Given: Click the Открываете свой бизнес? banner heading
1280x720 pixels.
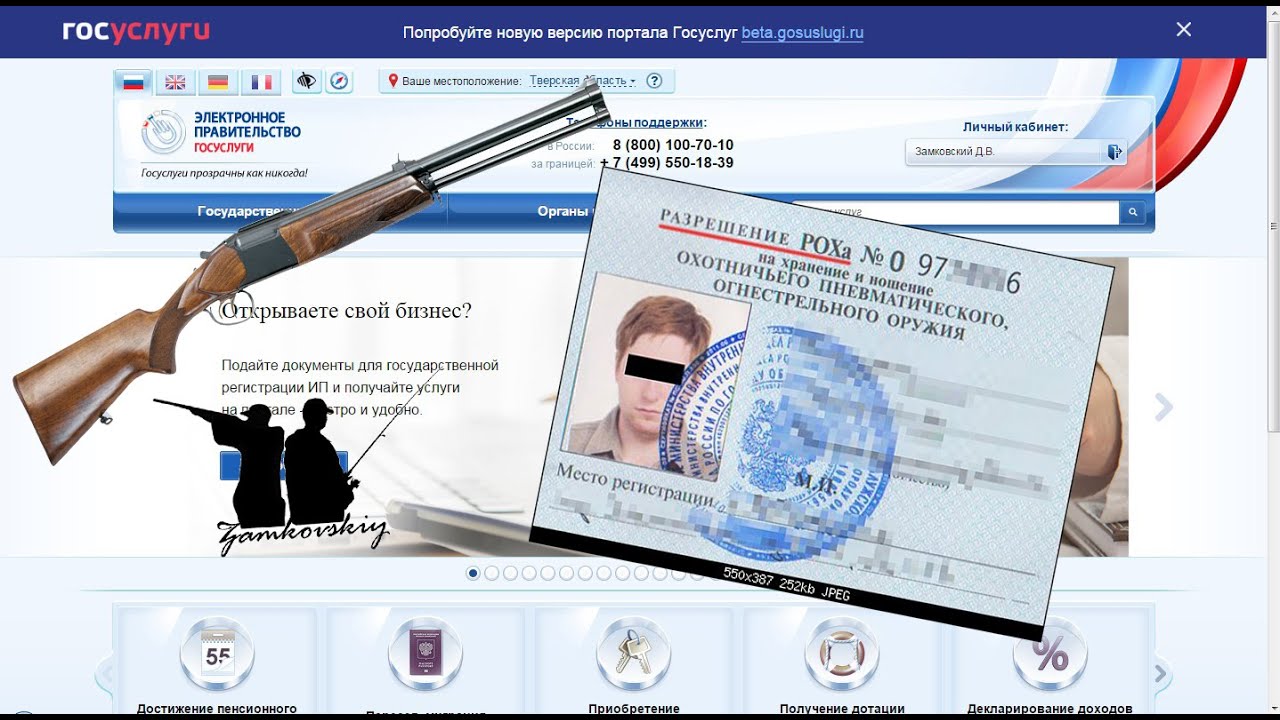Looking at the screenshot, I should [x=346, y=311].
